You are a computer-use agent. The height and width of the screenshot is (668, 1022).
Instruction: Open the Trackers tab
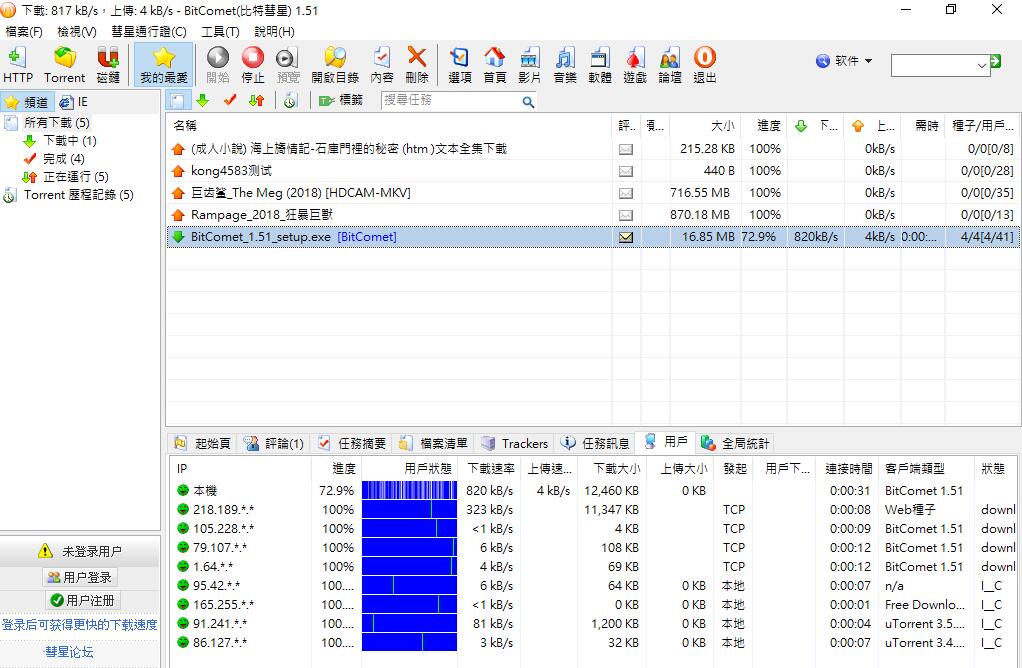515,444
